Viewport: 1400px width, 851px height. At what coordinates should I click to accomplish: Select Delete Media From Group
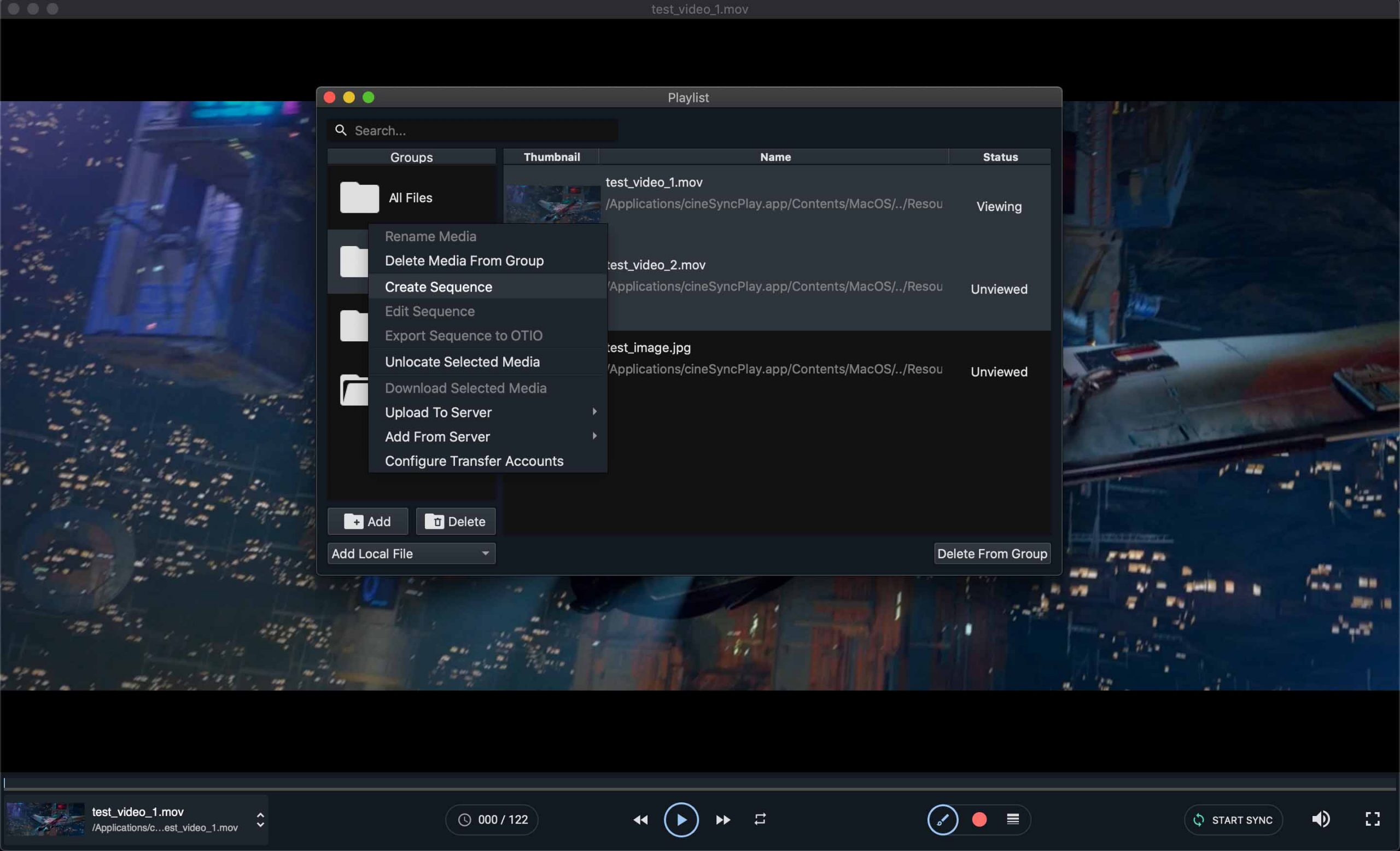(x=464, y=261)
